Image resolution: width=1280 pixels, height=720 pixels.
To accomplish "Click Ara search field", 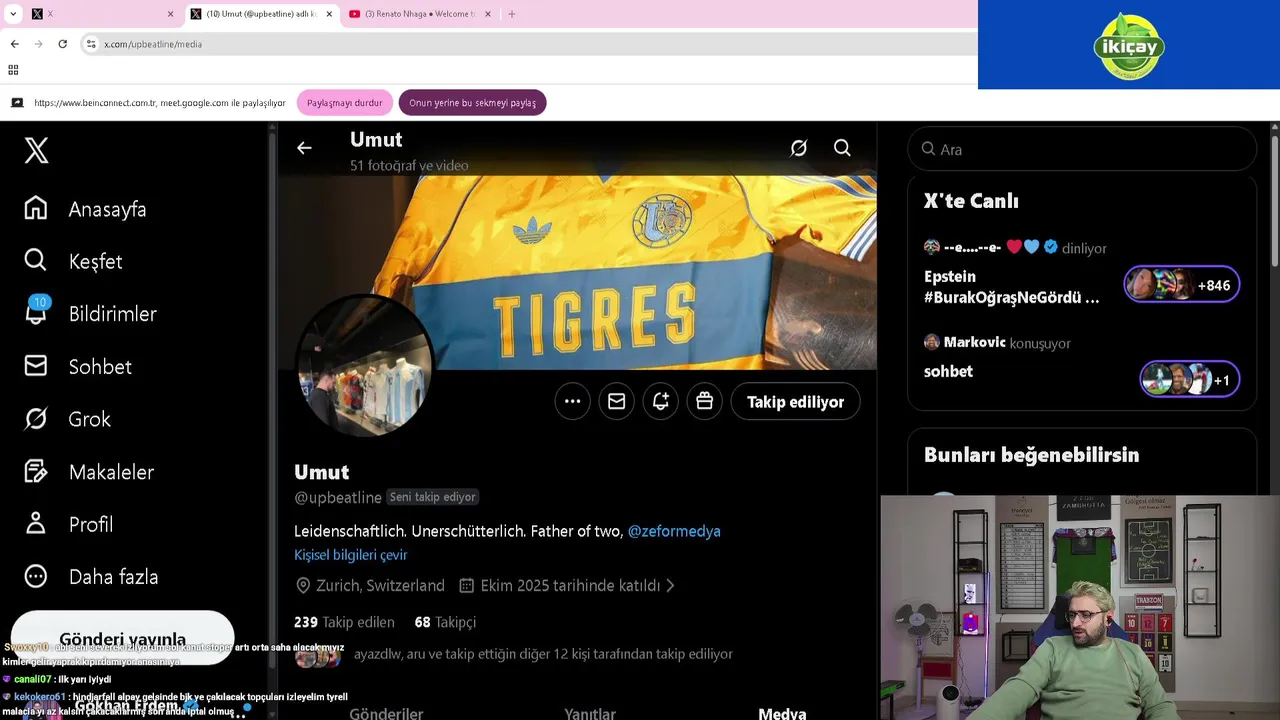I will (1082, 149).
